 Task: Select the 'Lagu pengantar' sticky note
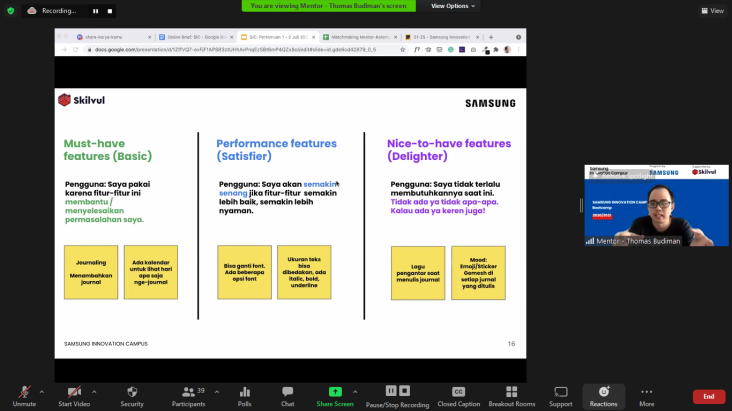pyautogui.click(x=418, y=273)
